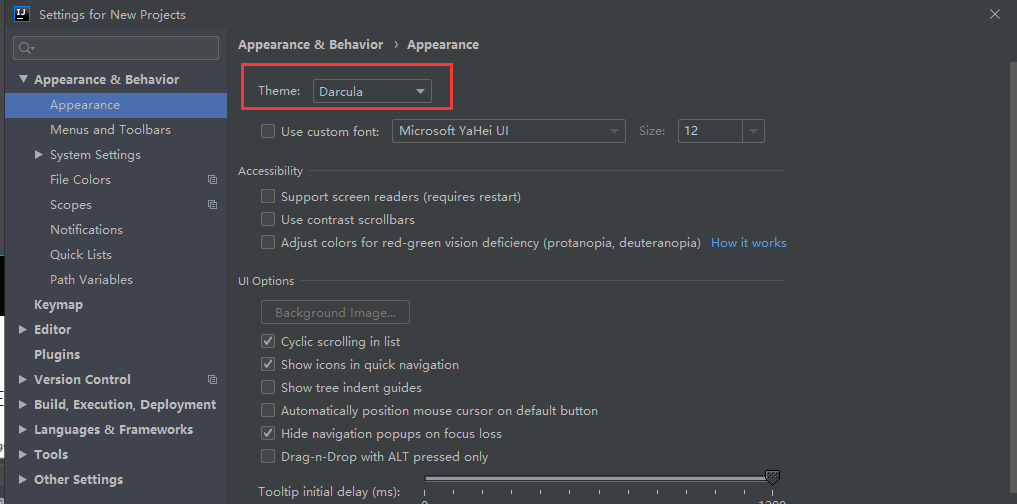Image resolution: width=1017 pixels, height=504 pixels.
Task: Expand Build, Execution, Deployment node
Action: pos(23,405)
